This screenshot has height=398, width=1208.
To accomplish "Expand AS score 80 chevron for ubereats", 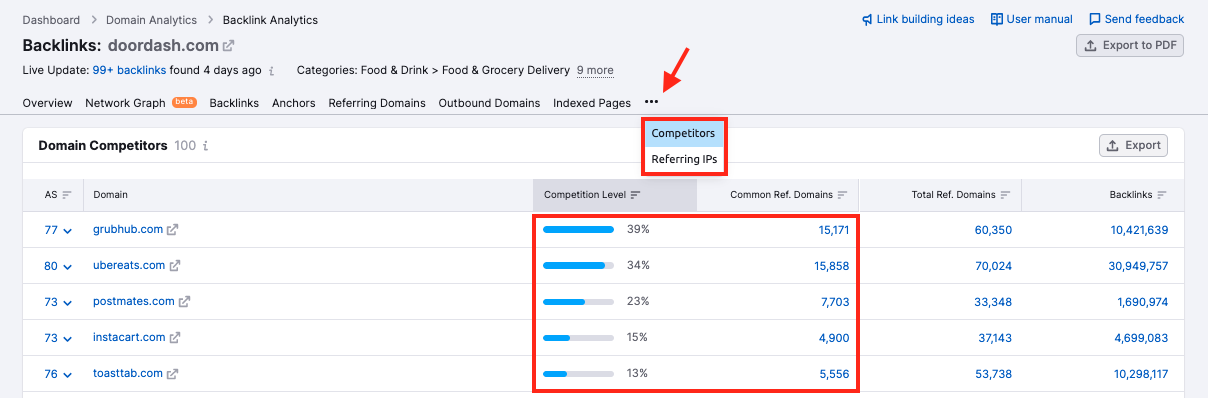I will click(68, 267).
